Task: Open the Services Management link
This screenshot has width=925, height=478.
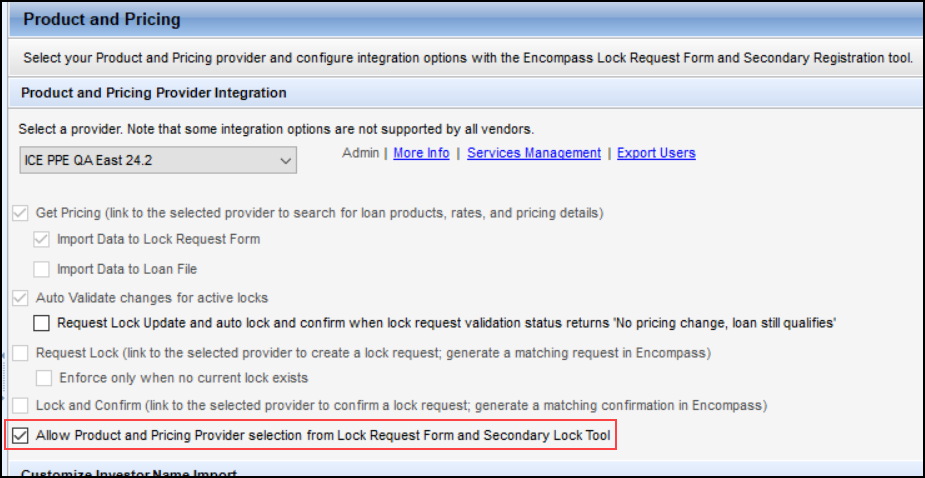Action: (x=534, y=153)
